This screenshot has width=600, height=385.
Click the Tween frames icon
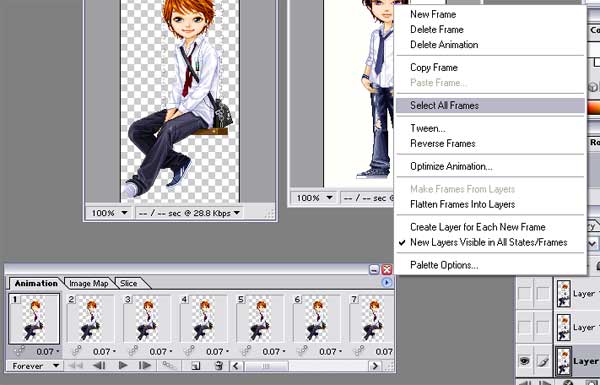[168, 366]
